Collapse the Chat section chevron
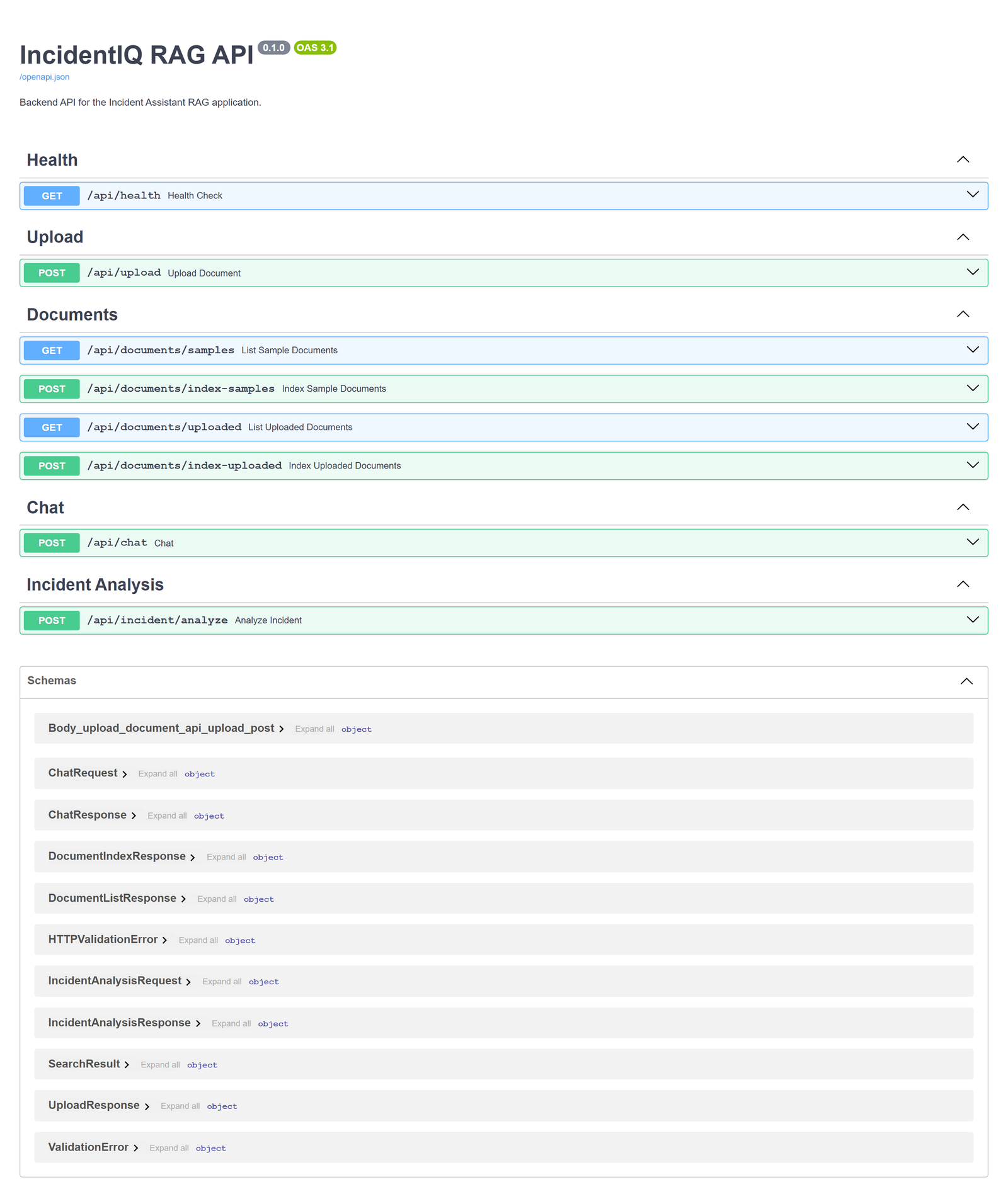1008x1204 pixels. (963, 507)
